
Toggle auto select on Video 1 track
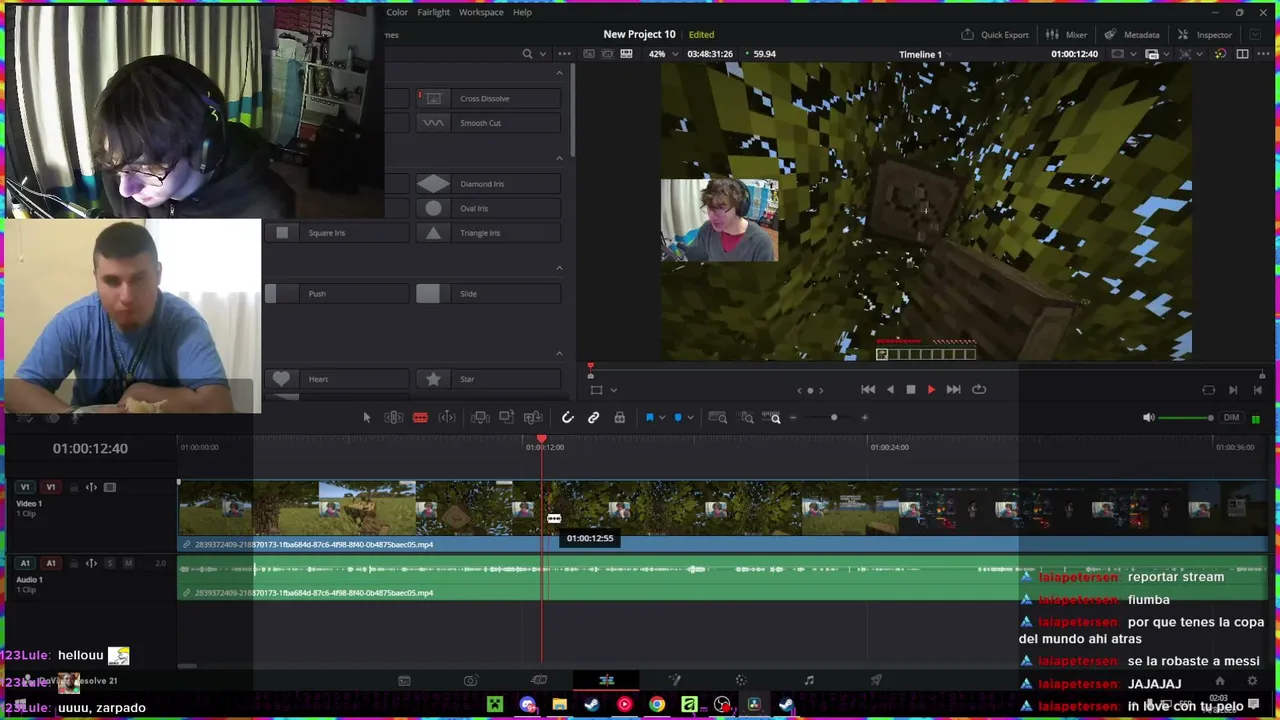pyautogui.click(x=91, y=488)
